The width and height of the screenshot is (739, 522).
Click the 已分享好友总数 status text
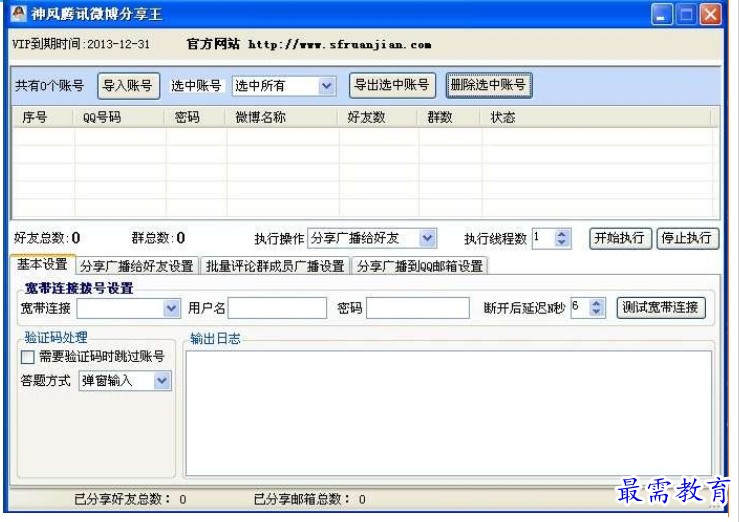[x=130, y=499]
